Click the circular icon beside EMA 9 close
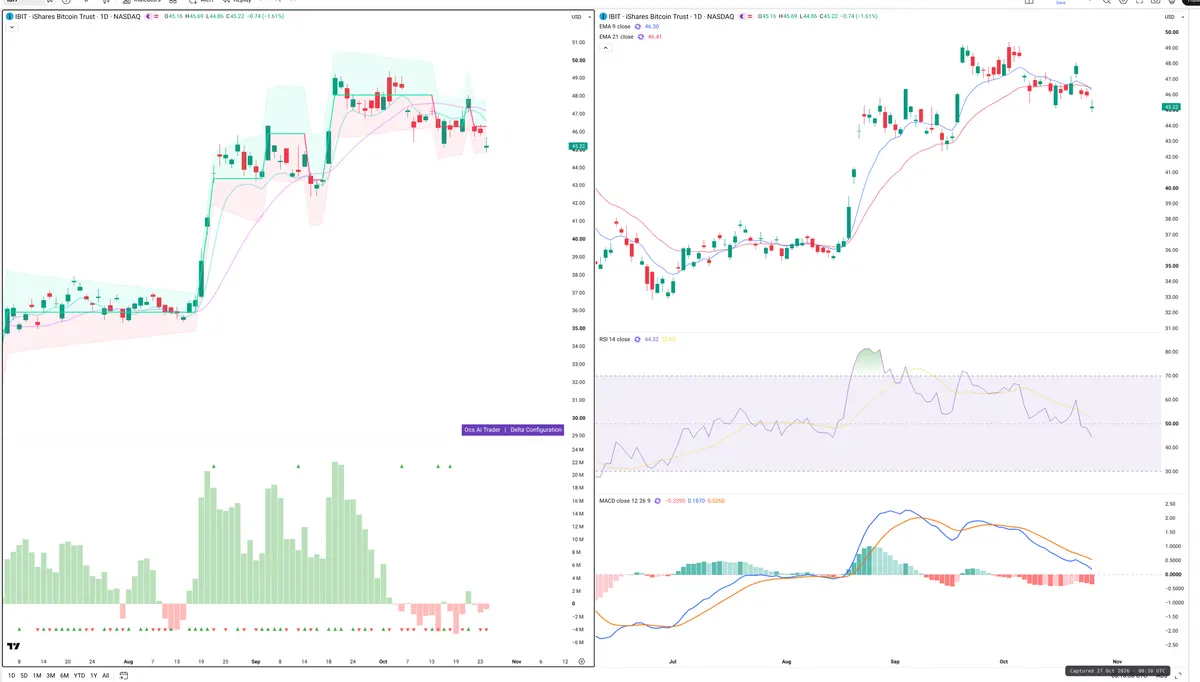This screenshot has width=1200, height=682. [x=640, y=27]
